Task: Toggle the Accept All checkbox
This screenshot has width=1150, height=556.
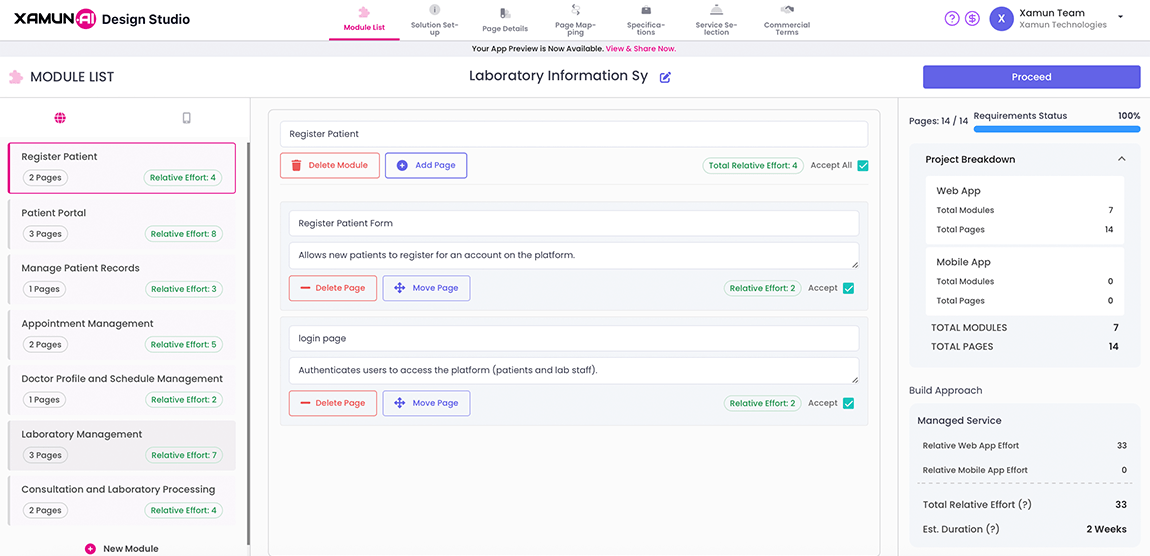Action: click(x=863, y=166)
